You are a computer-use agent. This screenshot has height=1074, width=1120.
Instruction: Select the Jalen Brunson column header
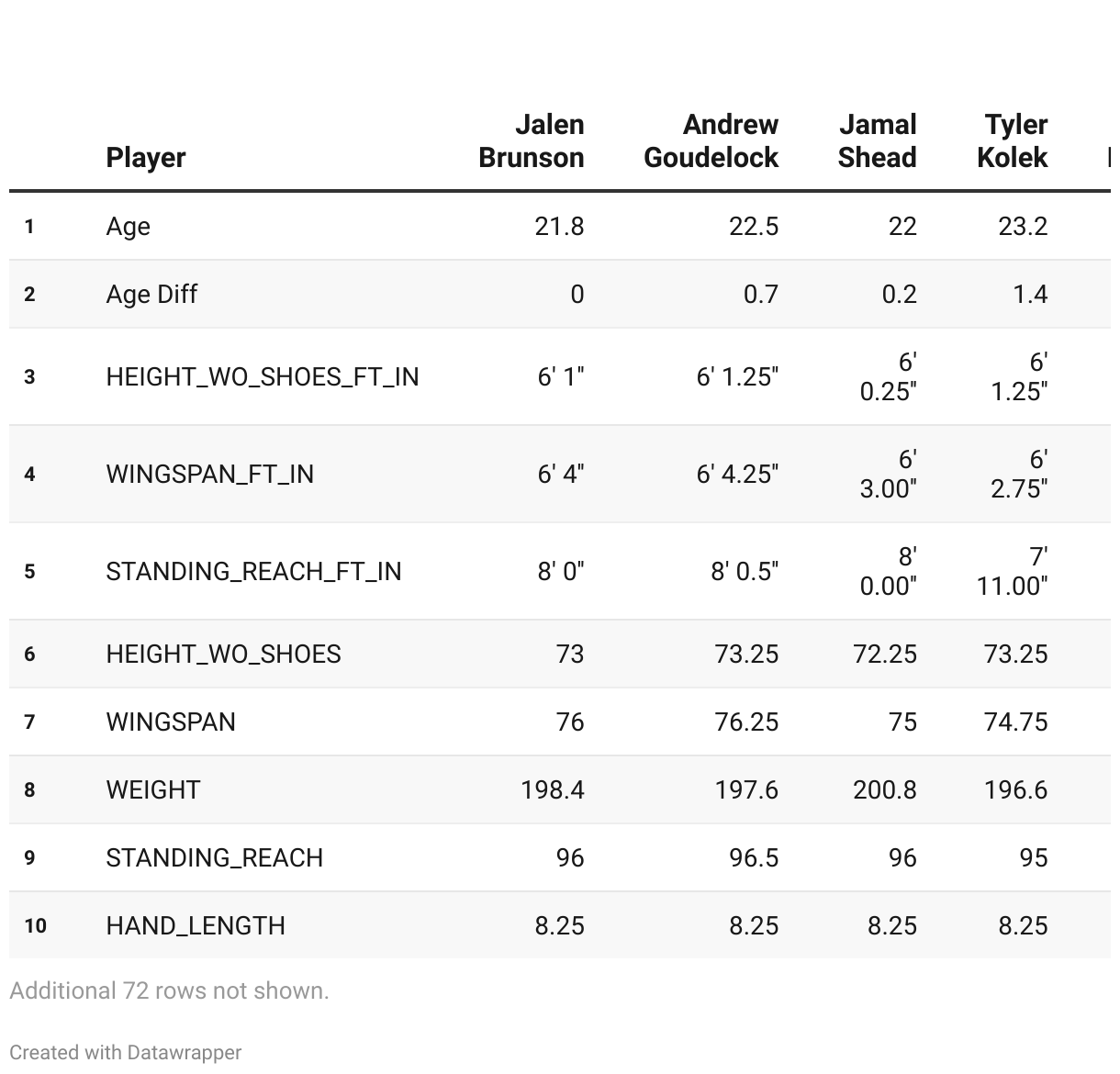click(532, 140)
